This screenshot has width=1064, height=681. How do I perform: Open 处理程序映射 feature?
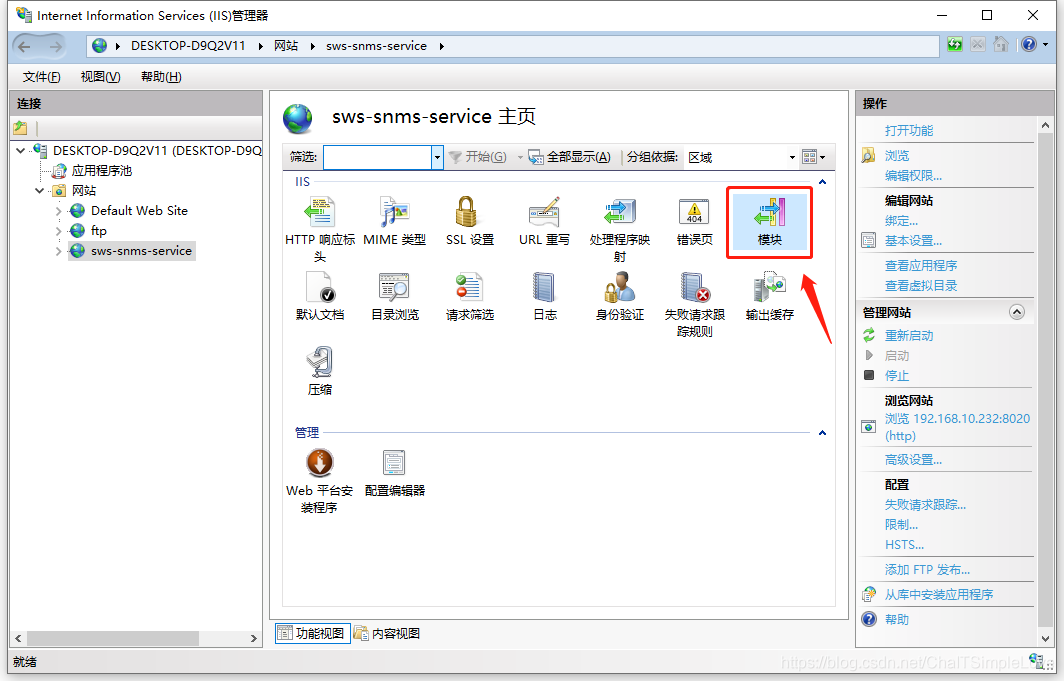[x=620, y=229]
